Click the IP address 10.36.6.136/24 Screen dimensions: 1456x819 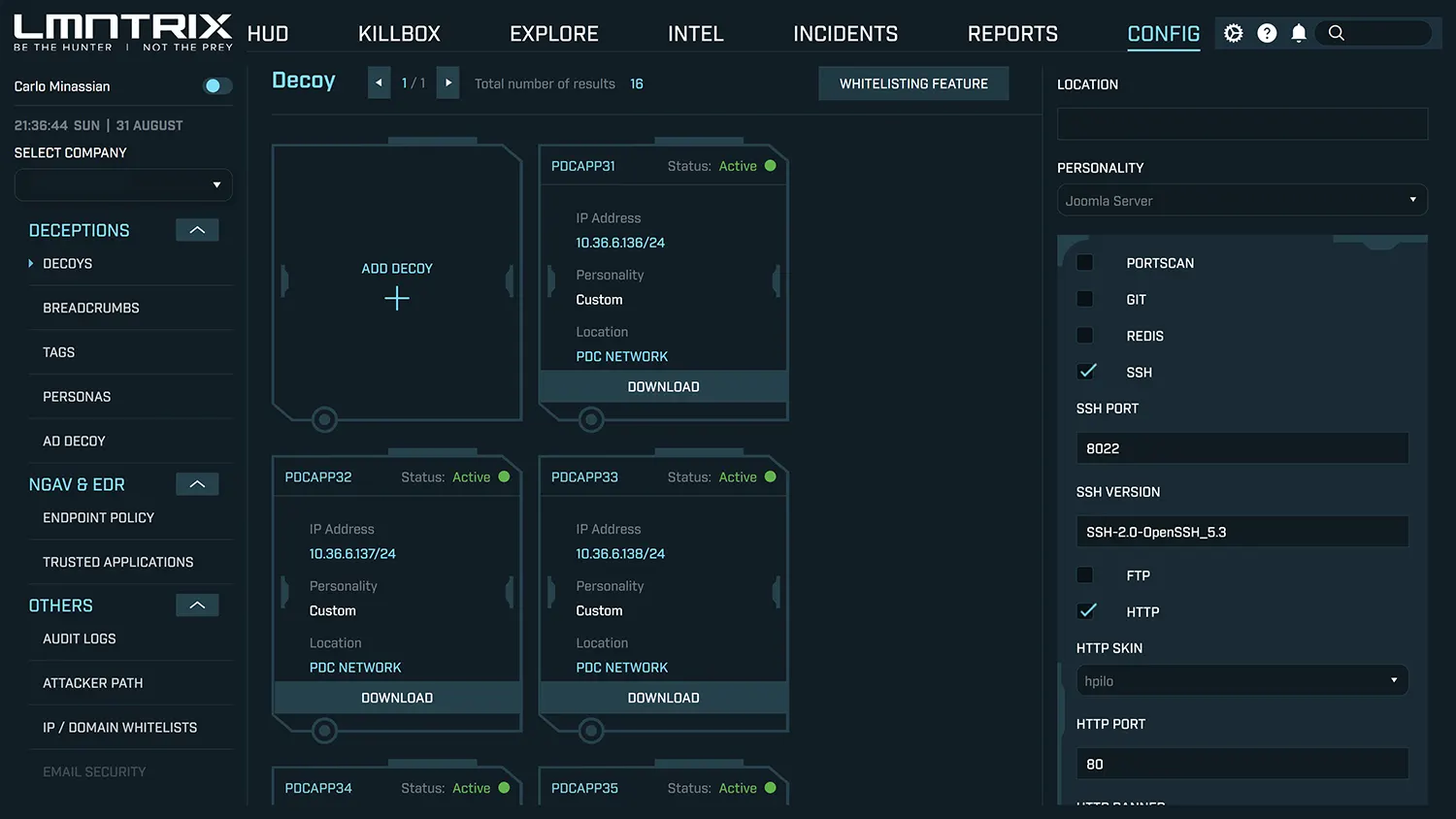click(620, 243)
